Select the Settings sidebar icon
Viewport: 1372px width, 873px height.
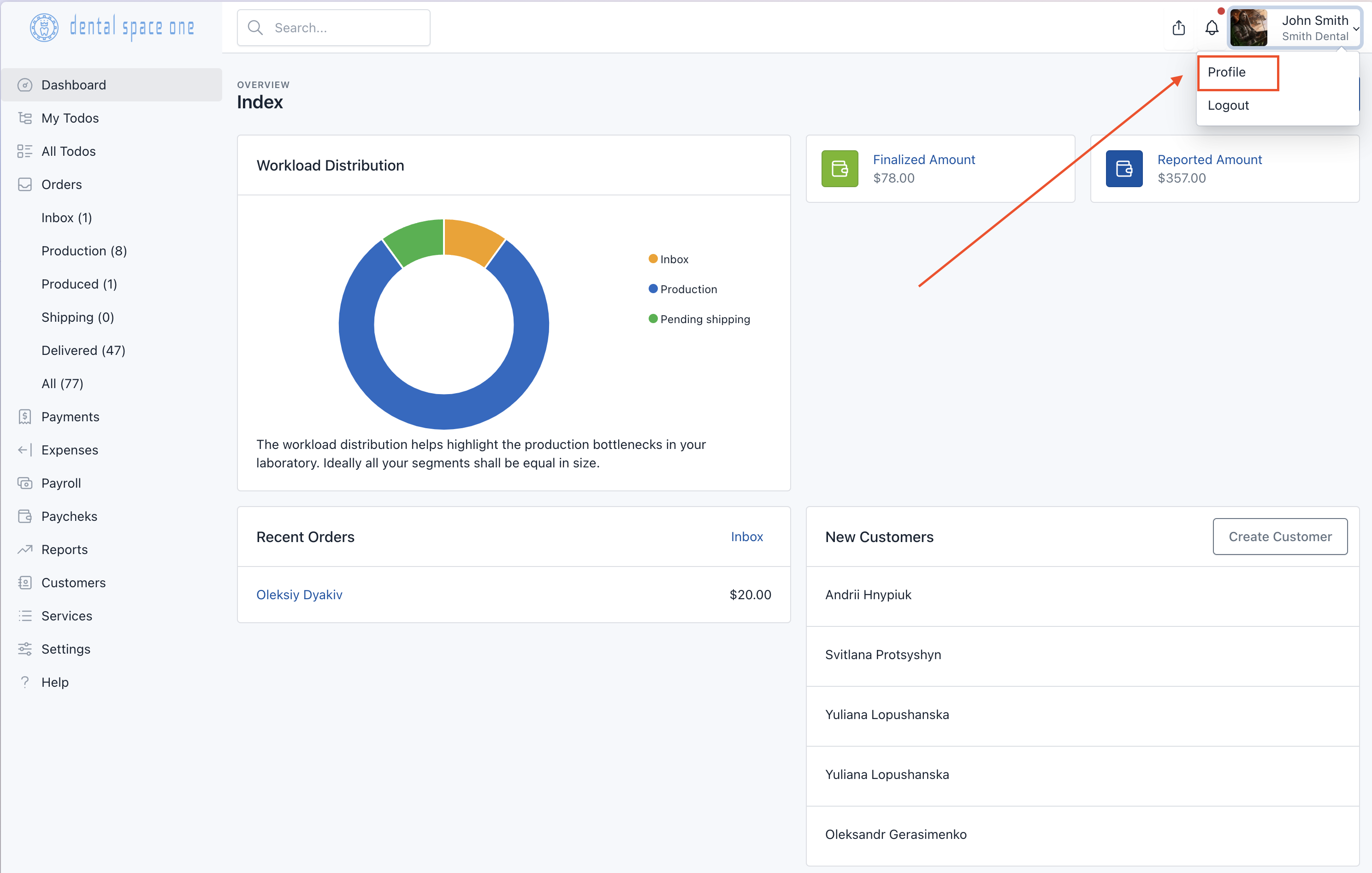[x=25, y=649]
